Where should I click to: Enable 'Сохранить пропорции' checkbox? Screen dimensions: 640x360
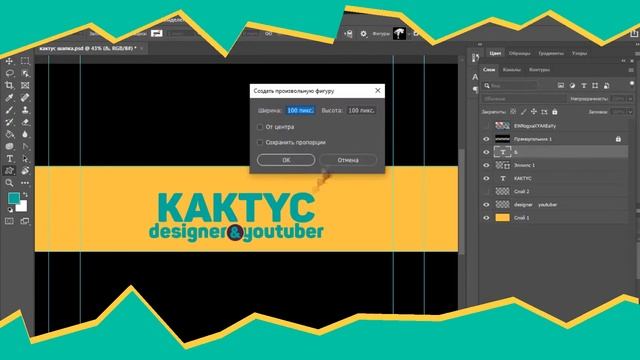click(260, 142)
